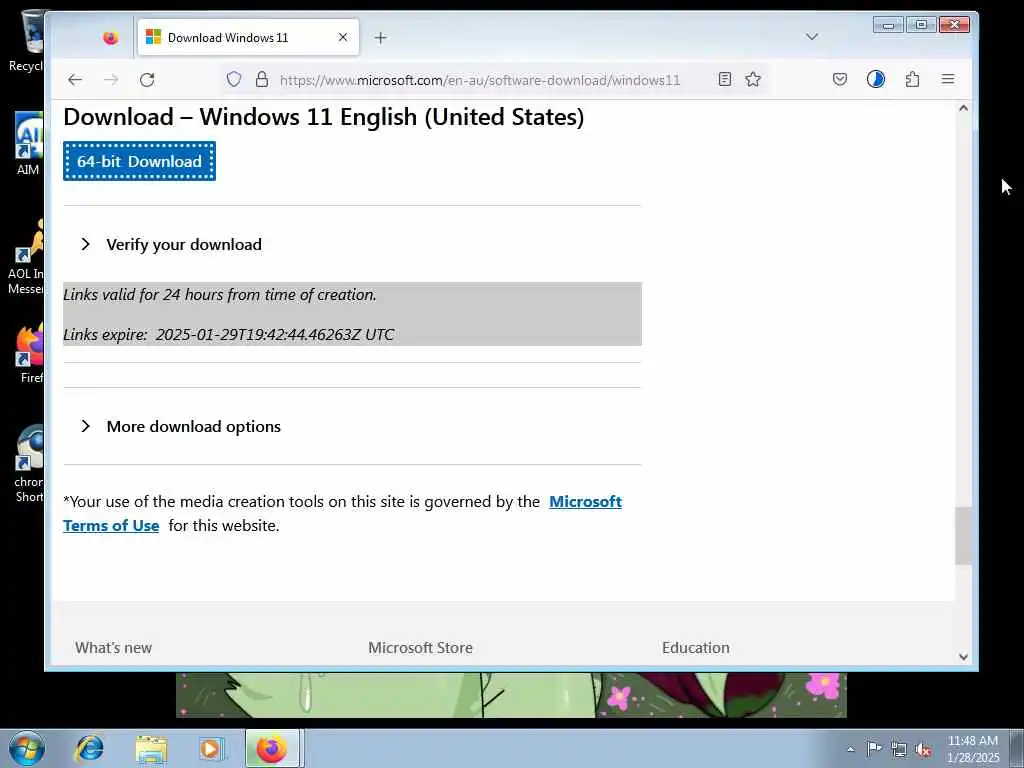The image size is (1024, 768).
Task: Open a new tab with plus button
Action: click(x=381, y=38)
